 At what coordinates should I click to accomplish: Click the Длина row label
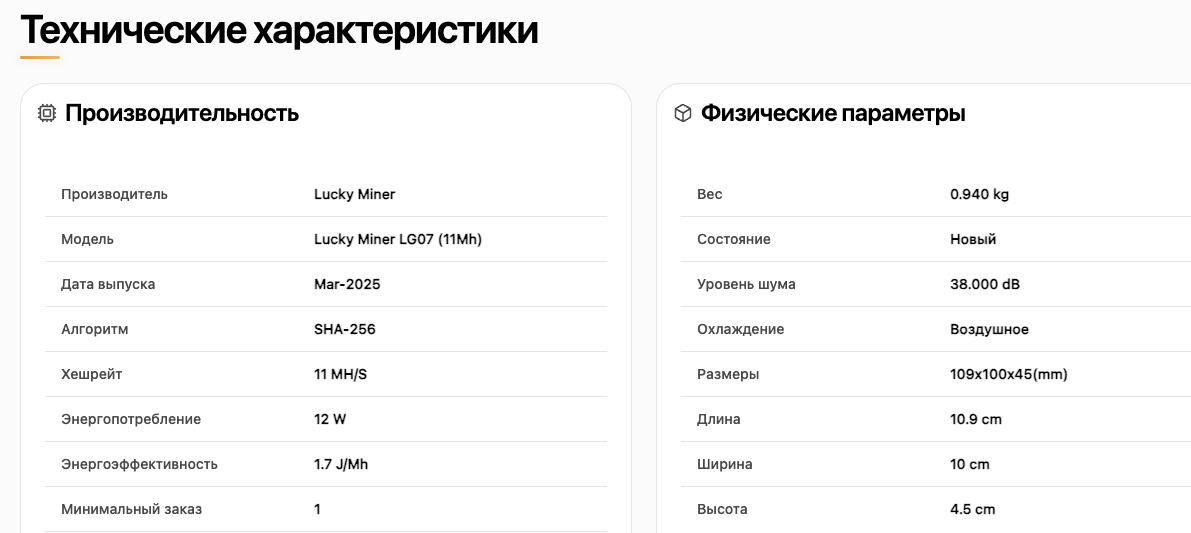click(x=719, y=419)
